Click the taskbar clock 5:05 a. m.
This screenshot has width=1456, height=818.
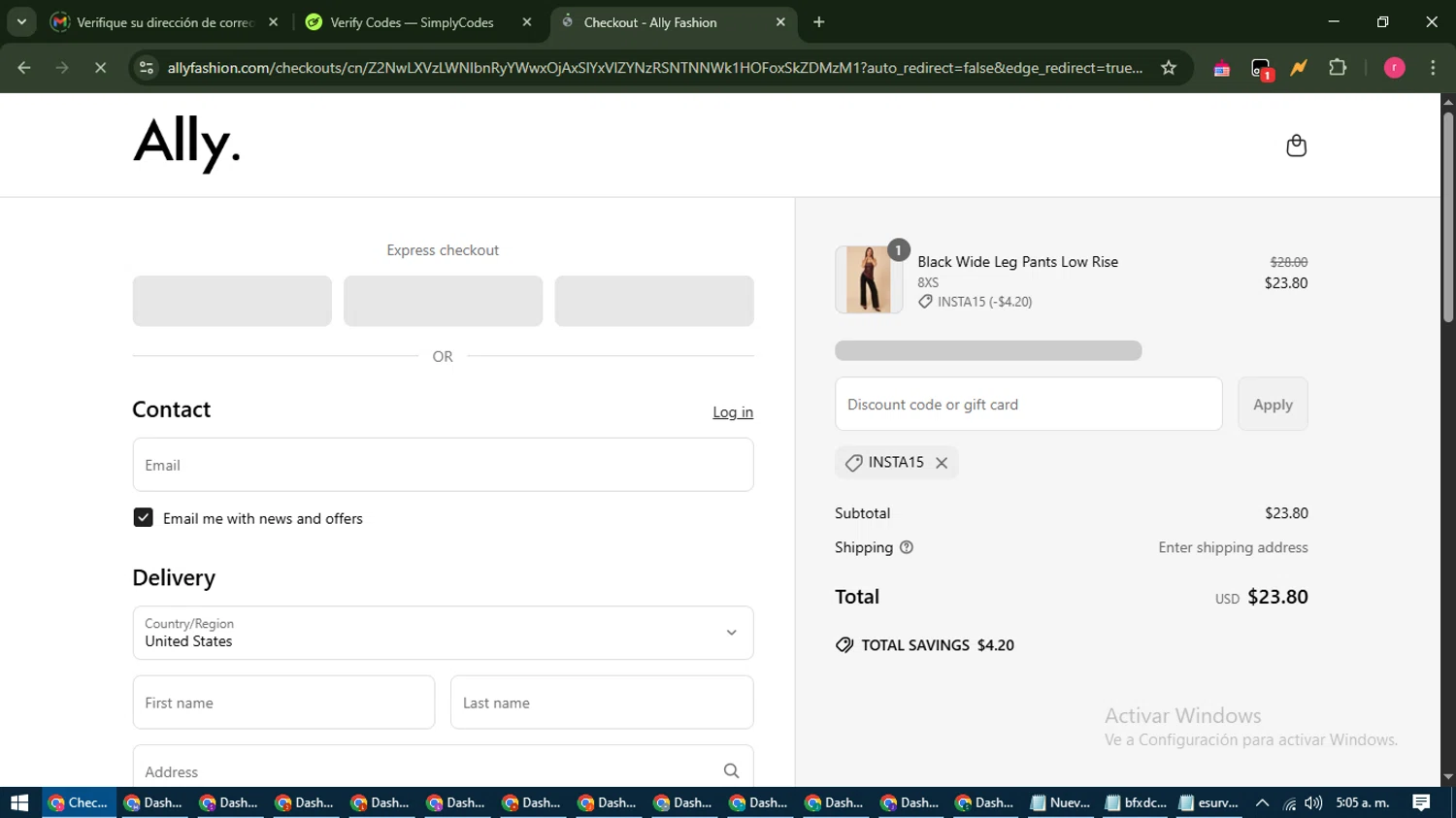pos(1363,802)
